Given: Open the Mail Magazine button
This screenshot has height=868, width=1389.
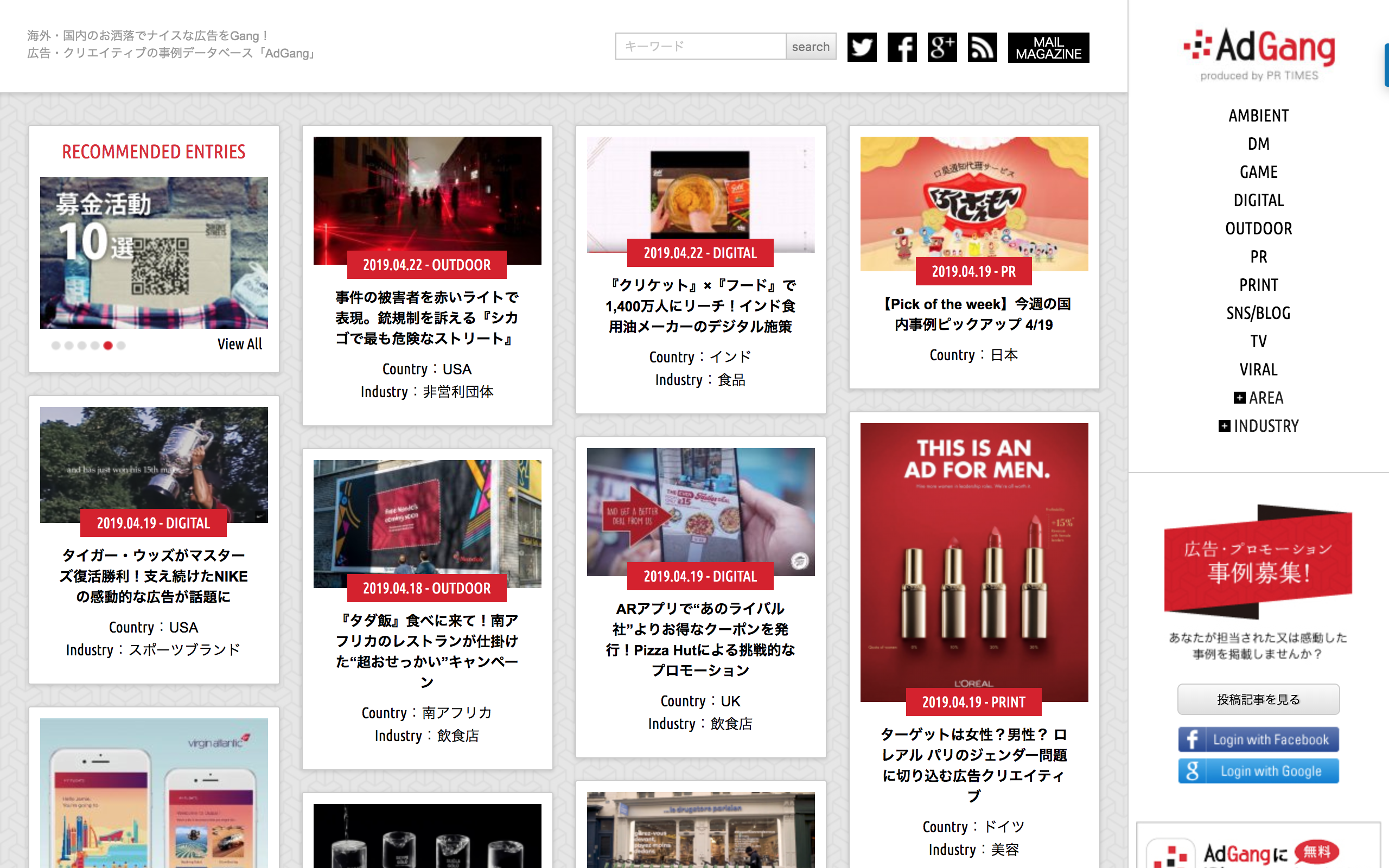Looking at the screenshot, I should point(1048,47).
